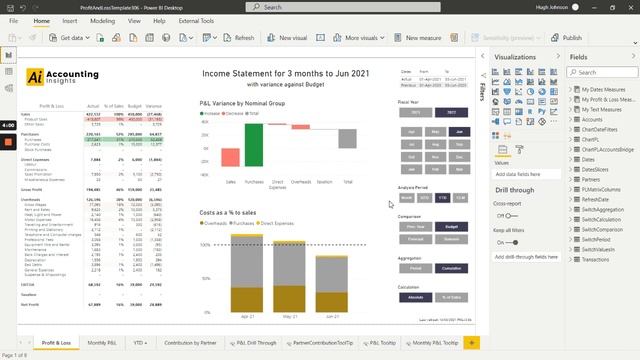Open the More visuals dropdown
This screenshot has height=360, width=640.
[x=359, y=38]
